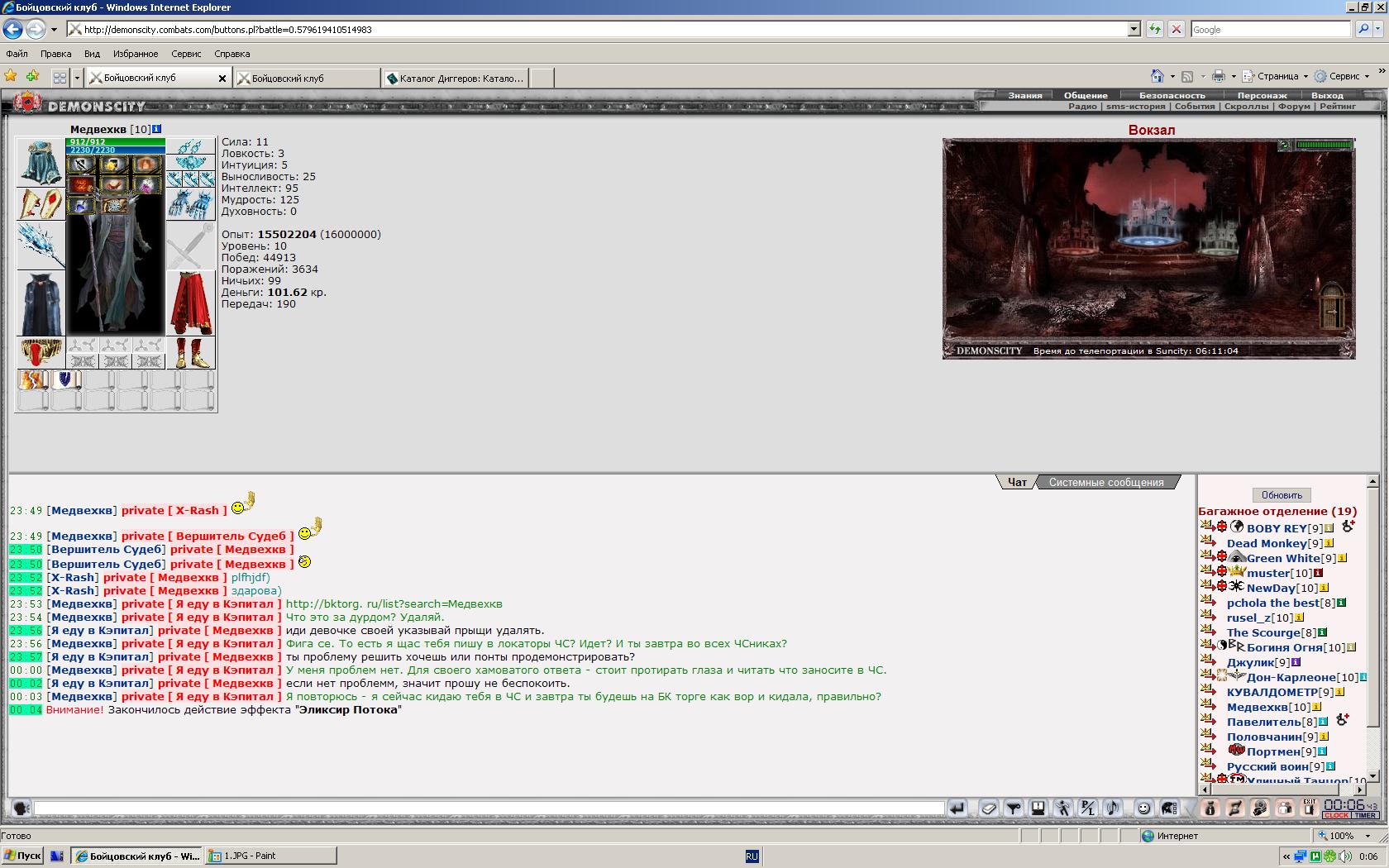This screenshot has width=1389, height=868.
Task: Switch to the Системные сообщения tab
Action: pos(1106,482)
